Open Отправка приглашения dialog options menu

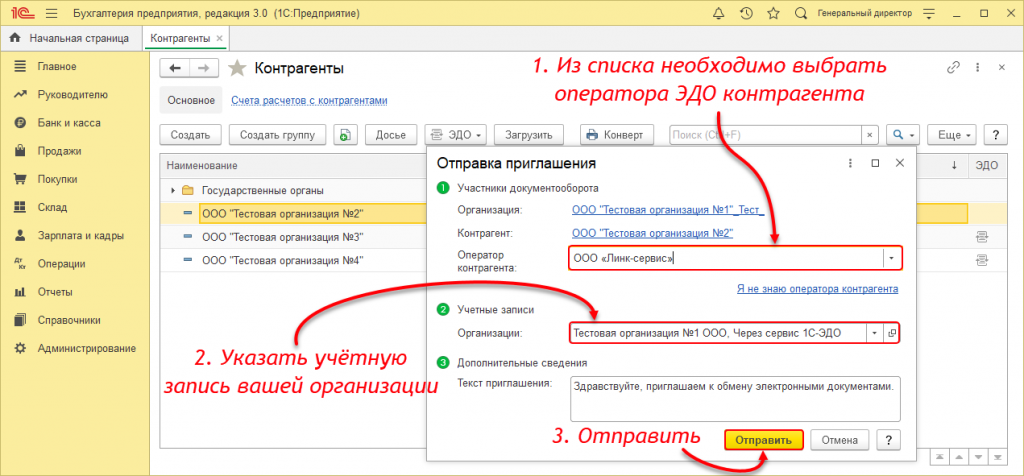850,163
